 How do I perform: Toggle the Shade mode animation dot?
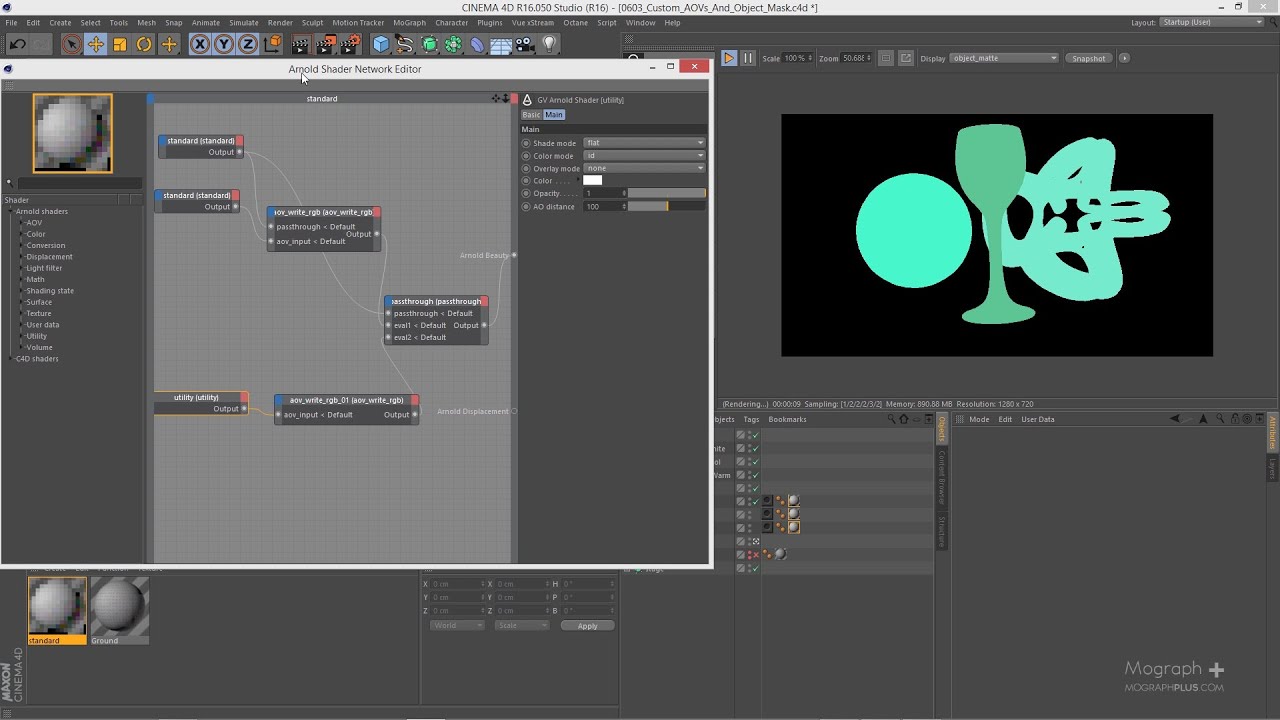[526, 143]
